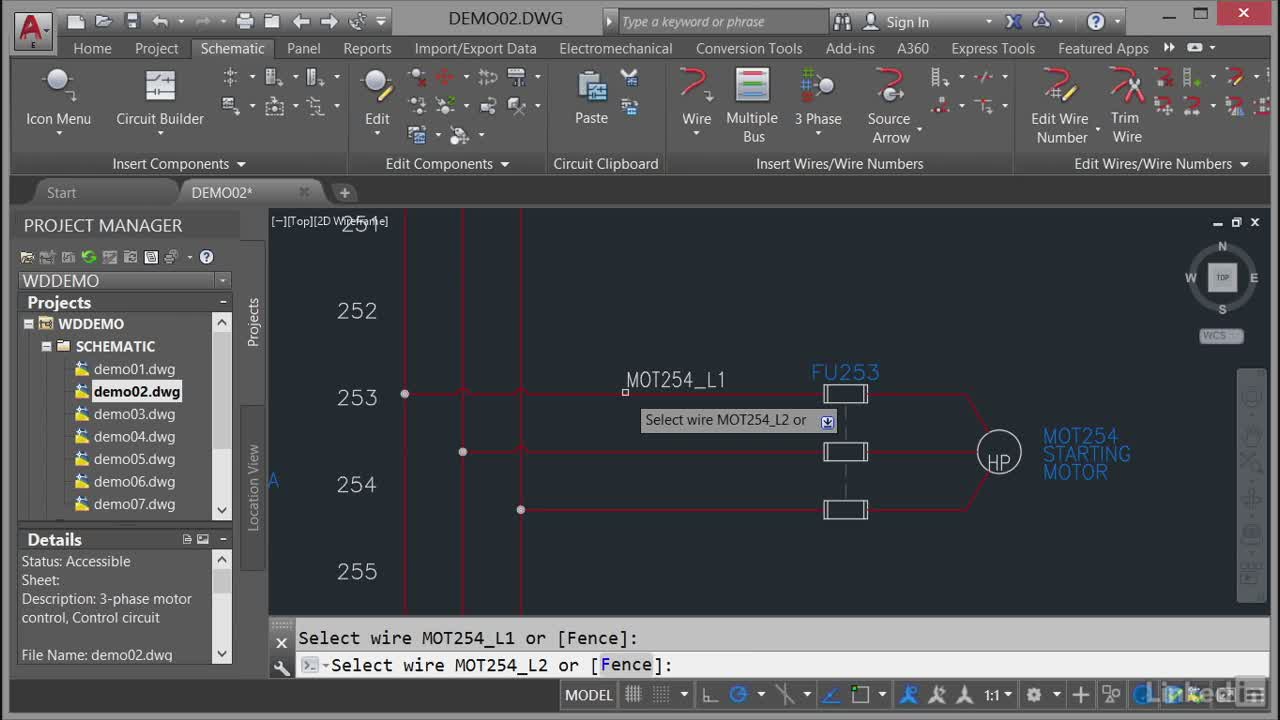The height and width of the screenshot is (720, 1280).
Task: Open the Reports ribbon tab
Action: click(x=367, y=48)
